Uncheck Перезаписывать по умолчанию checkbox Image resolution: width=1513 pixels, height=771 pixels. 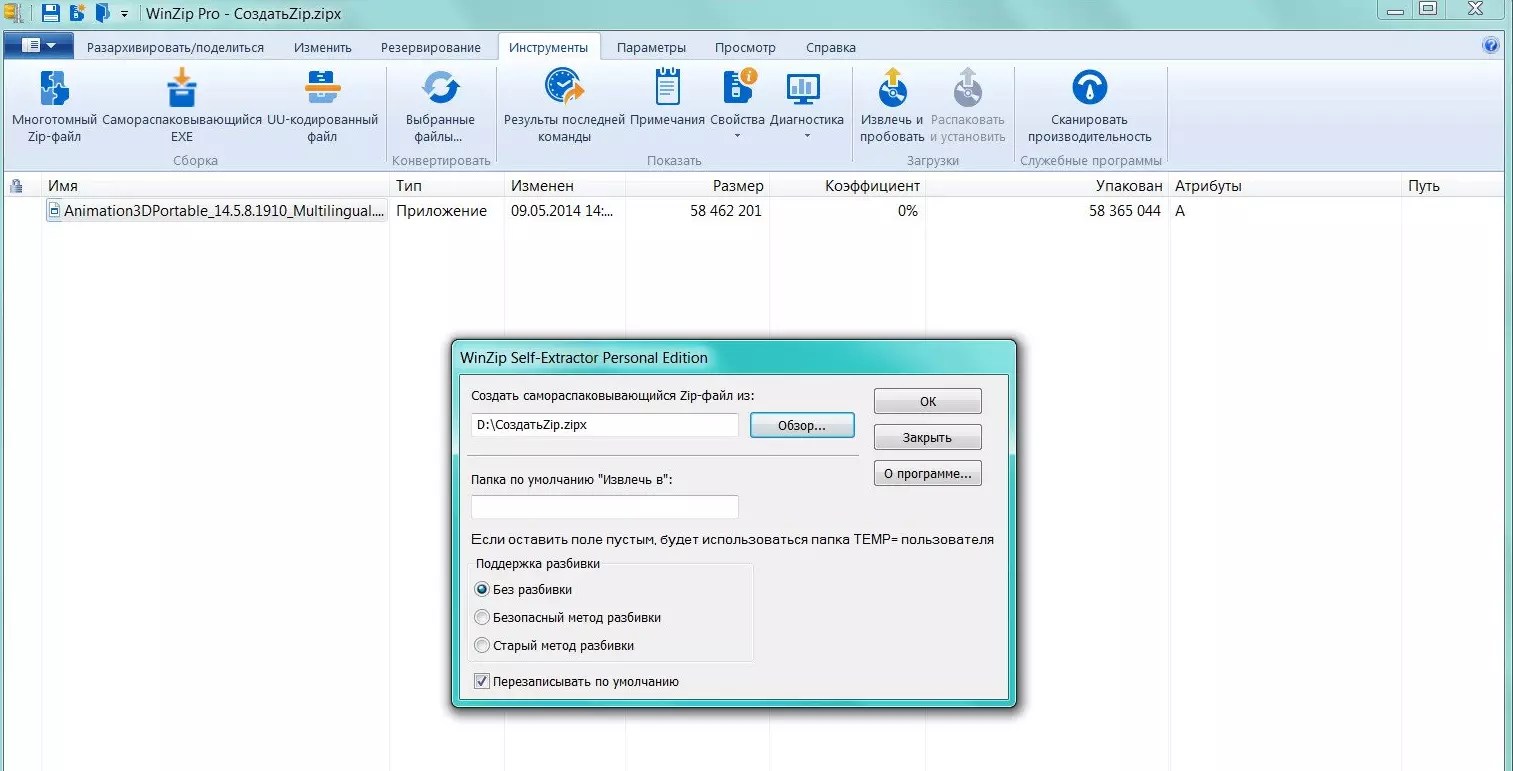(x=482, y=682)
